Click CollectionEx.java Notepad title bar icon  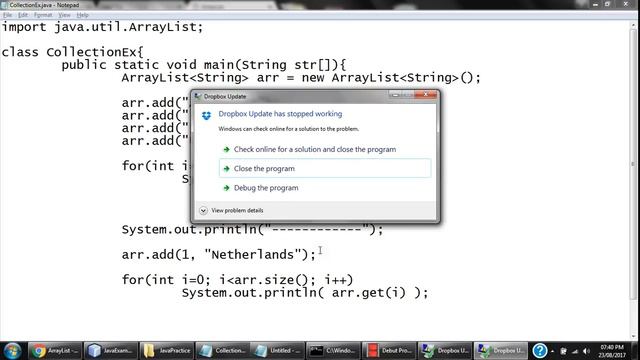click(x=4, y=5)
